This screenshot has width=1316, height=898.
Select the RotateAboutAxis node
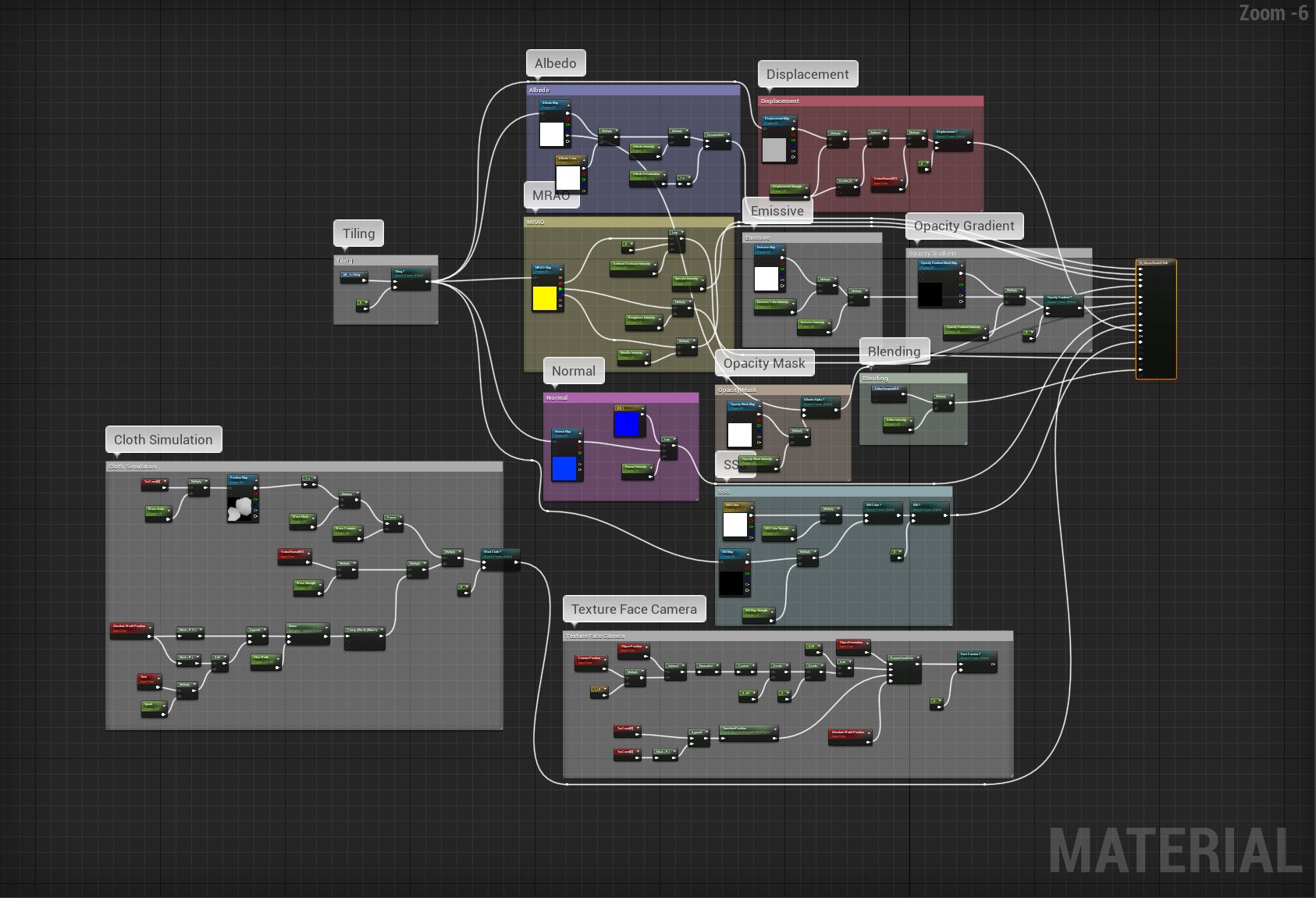(905, 668)
